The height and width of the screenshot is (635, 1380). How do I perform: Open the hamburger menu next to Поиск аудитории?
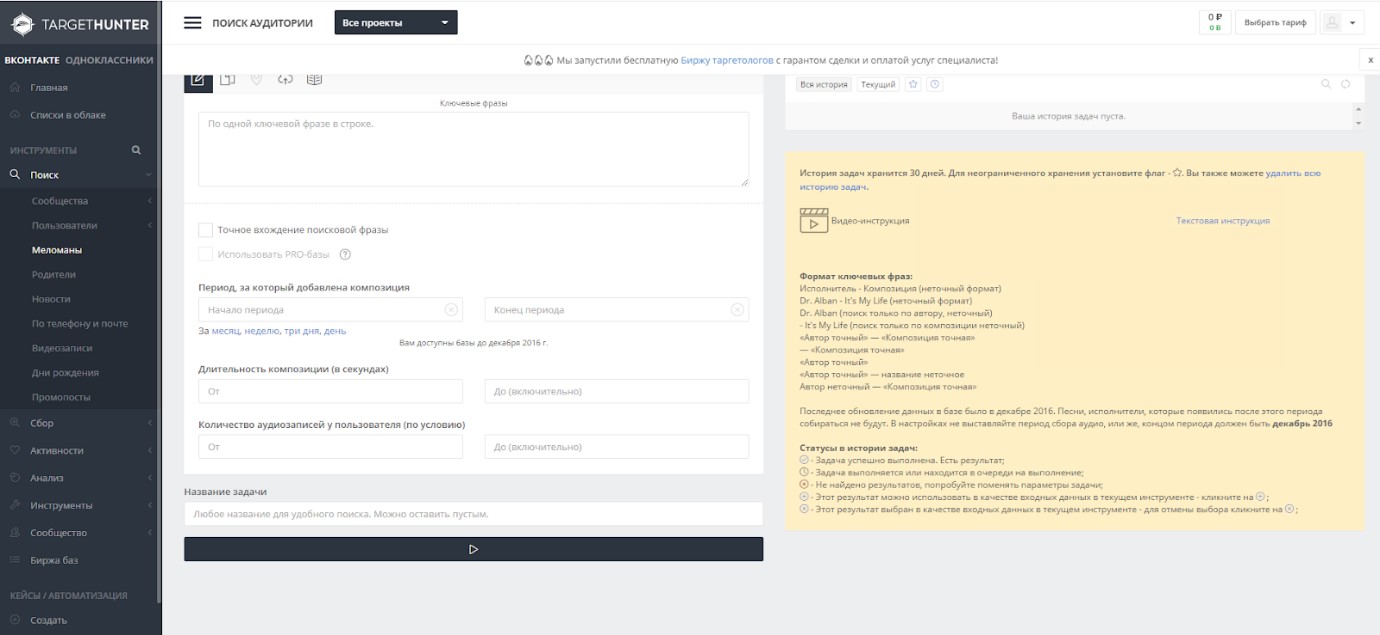pyautogui.click(x=193, y=22)
